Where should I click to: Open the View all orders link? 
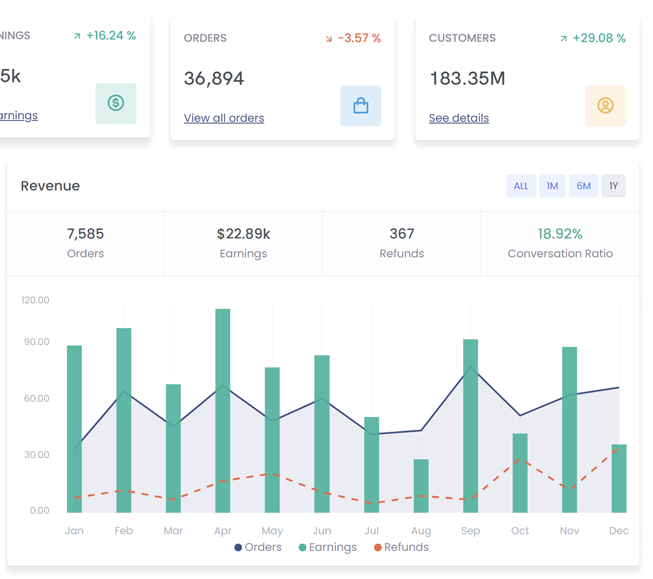pyautogui.click(x=224, y=118)
